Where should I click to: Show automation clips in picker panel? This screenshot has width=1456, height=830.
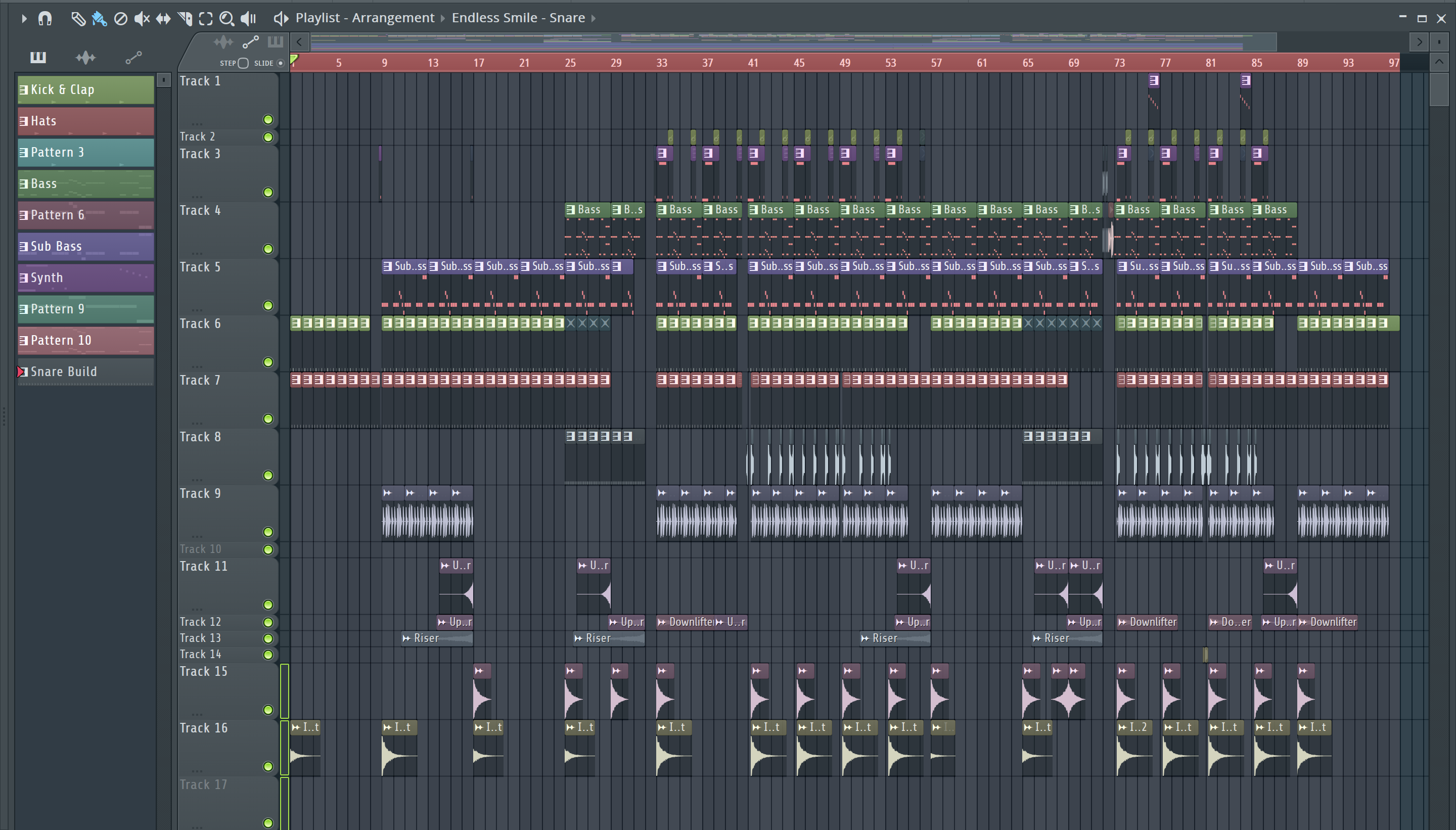tap(133, 57)
